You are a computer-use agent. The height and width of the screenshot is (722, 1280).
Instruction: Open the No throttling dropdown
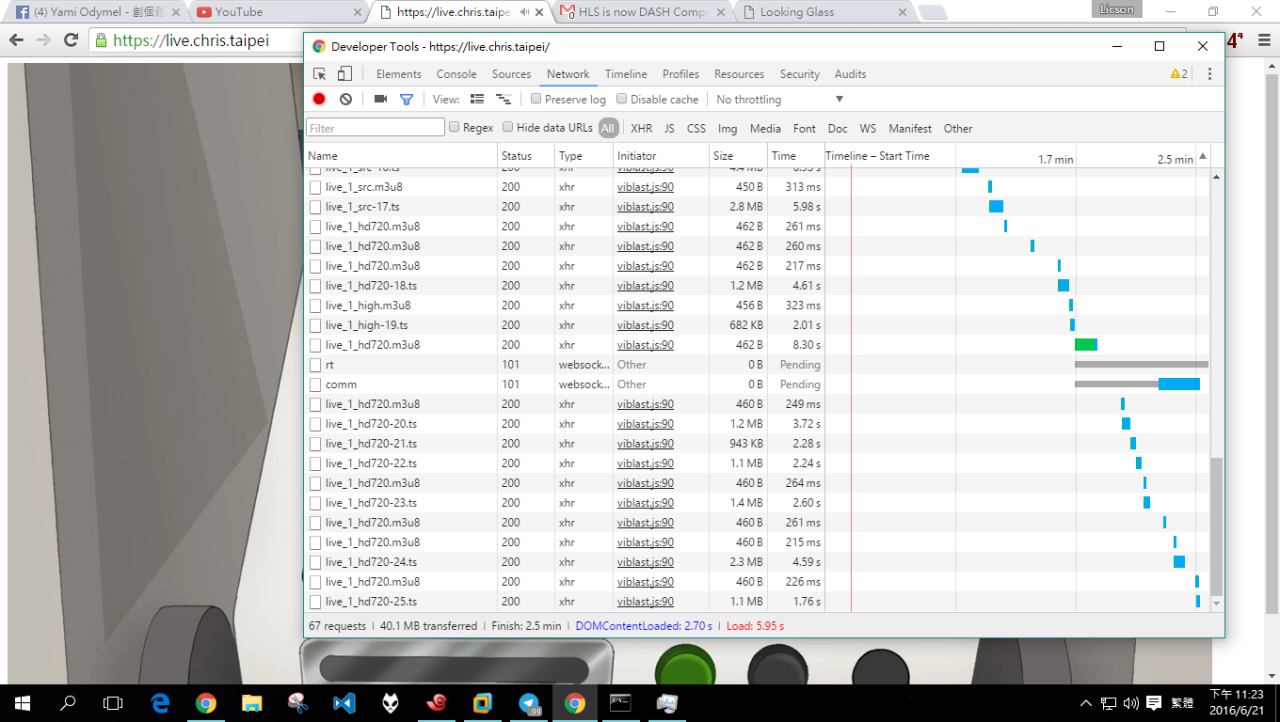[780, 99]
